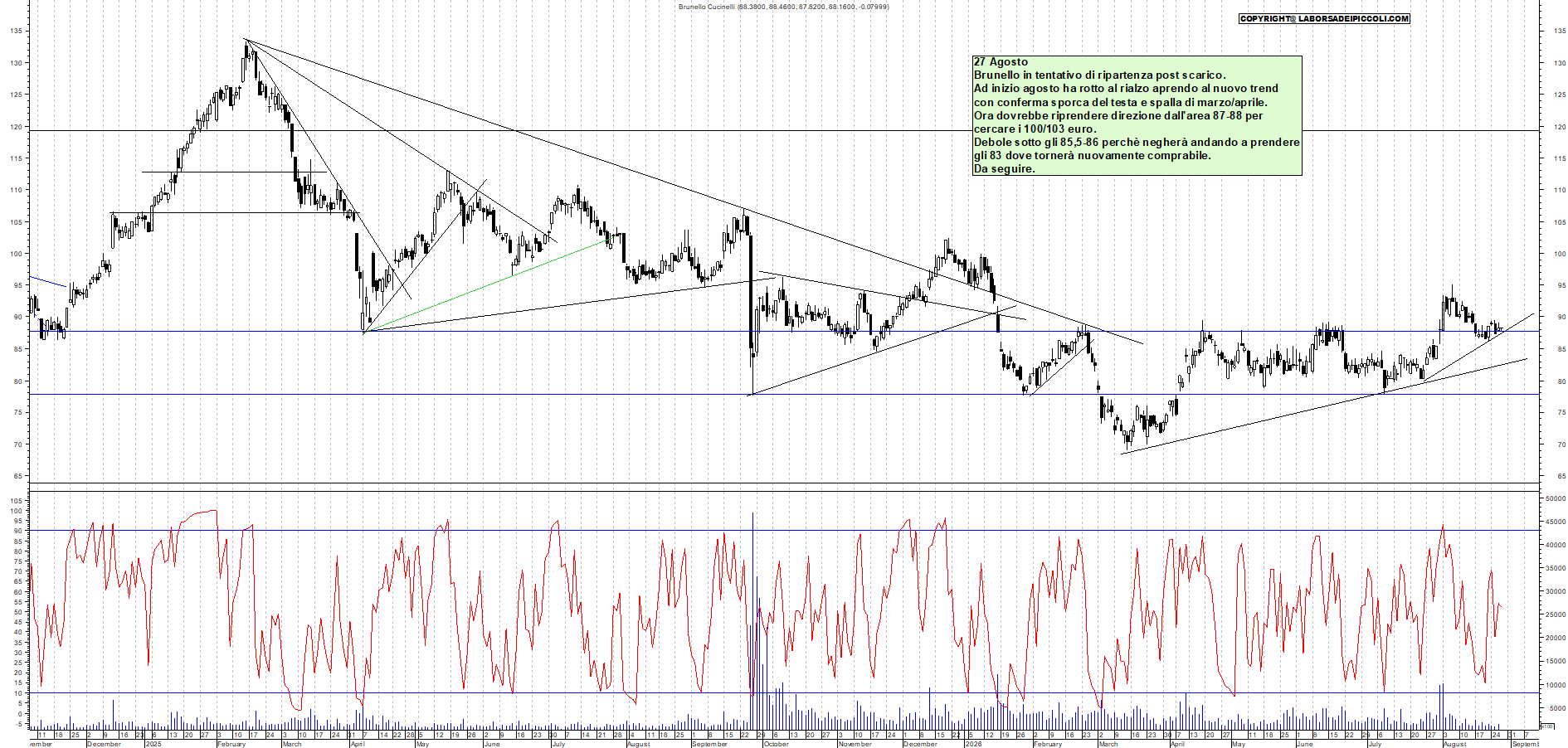The height and width of the screenshot is (748, 1568).
Task: Click the note line starting "Ad inizio agosto"
Action: tap(1126, 89)
